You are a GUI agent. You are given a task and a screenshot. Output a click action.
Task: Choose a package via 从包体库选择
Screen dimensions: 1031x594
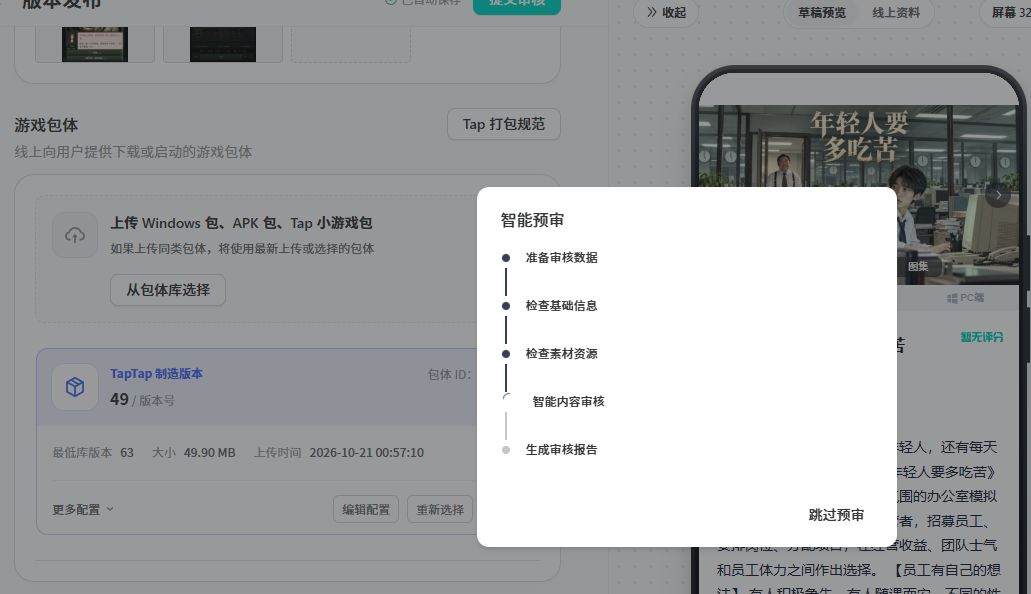tap(168, 290)
